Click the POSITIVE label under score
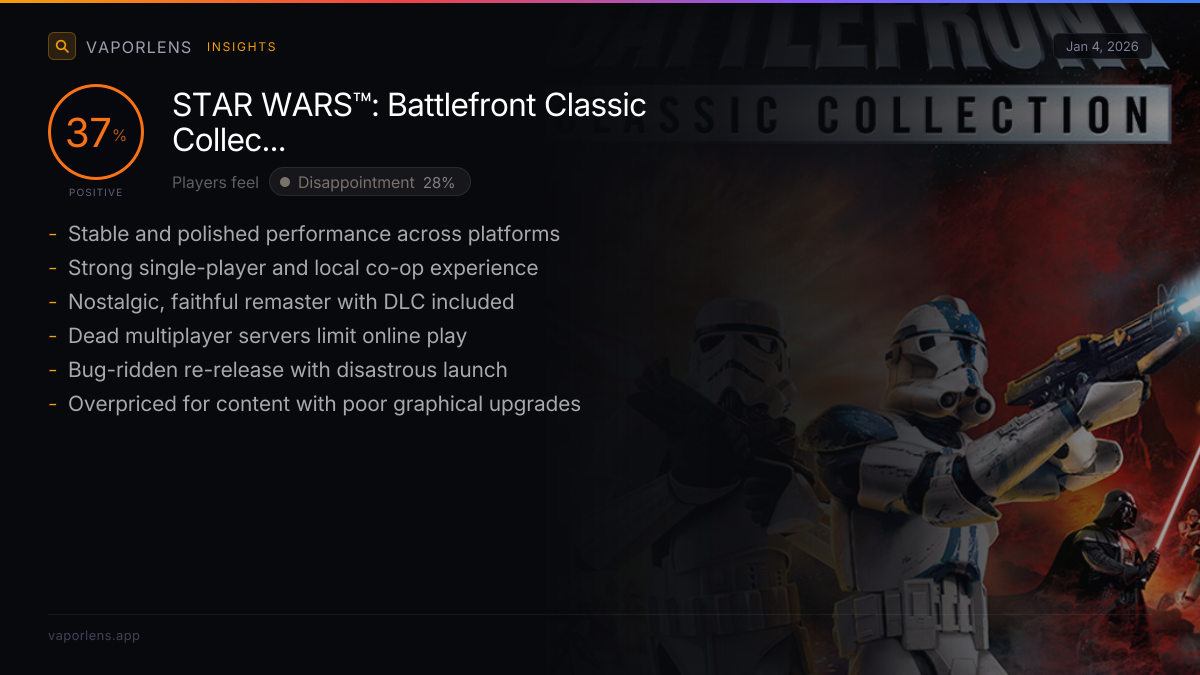Screen dimensions: 1200x675 (96, 192)
